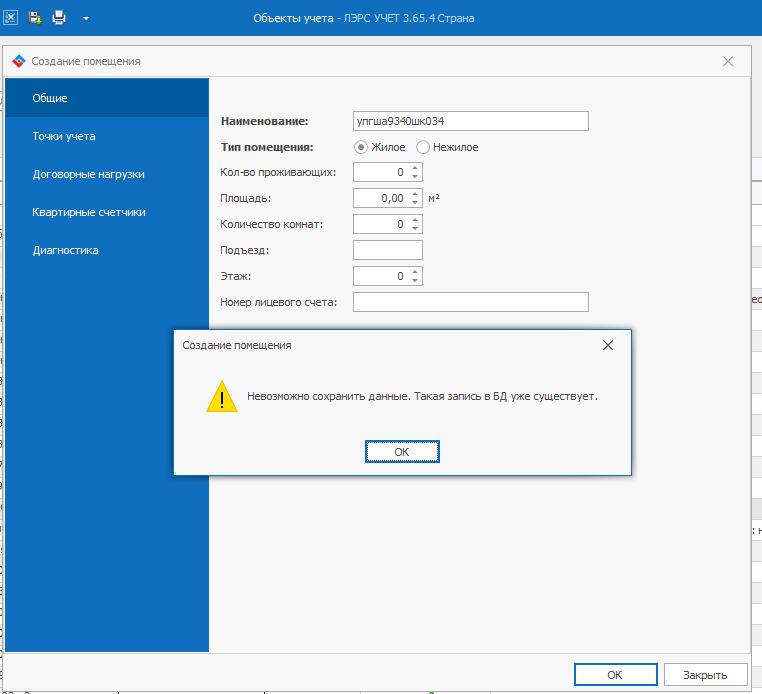Go to Квартирные счетчики section
Screen dimensions: 762x694
(89, 212)
